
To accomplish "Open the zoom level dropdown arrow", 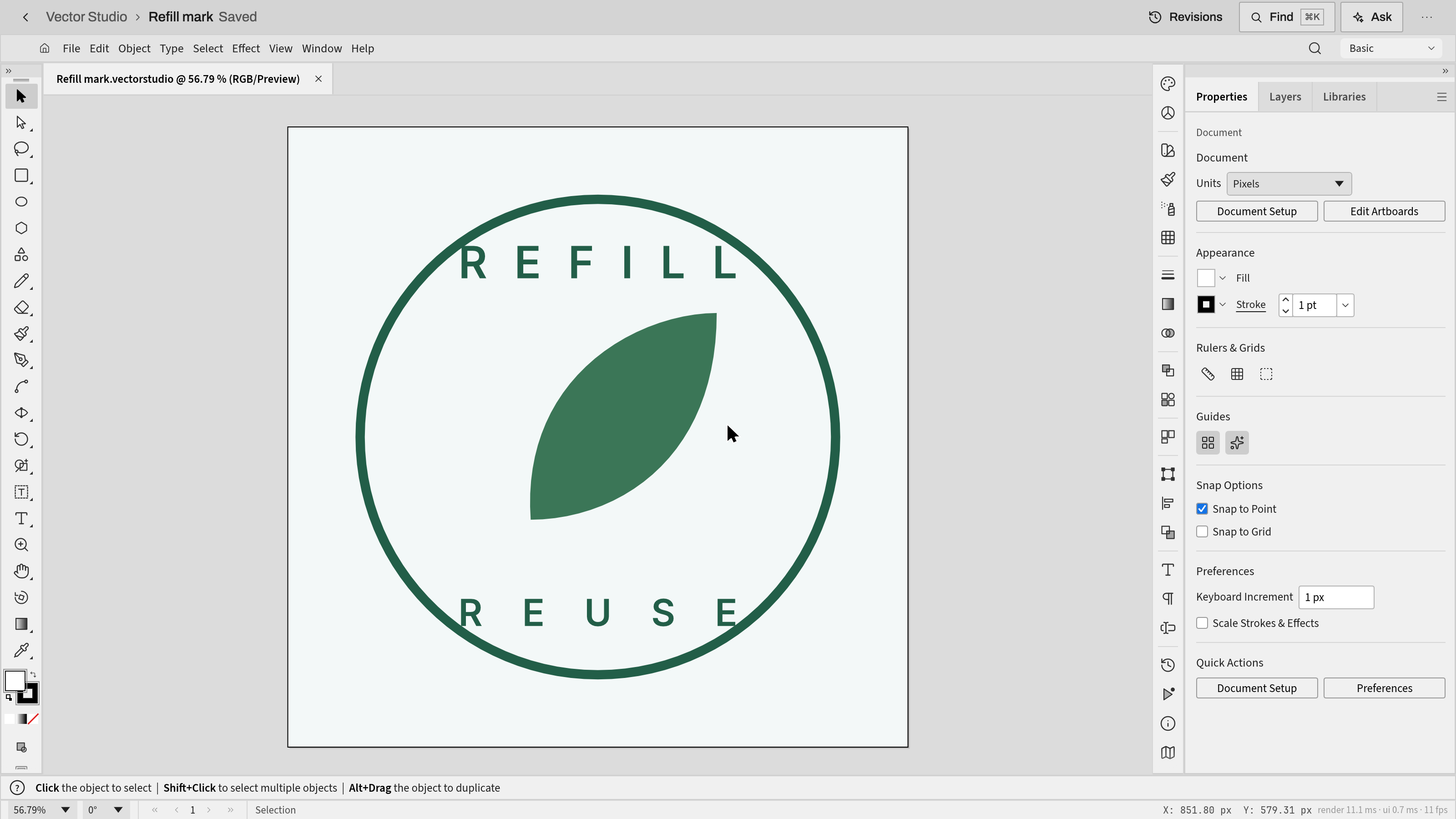I will pyautogui.click(x=66, y=810).
